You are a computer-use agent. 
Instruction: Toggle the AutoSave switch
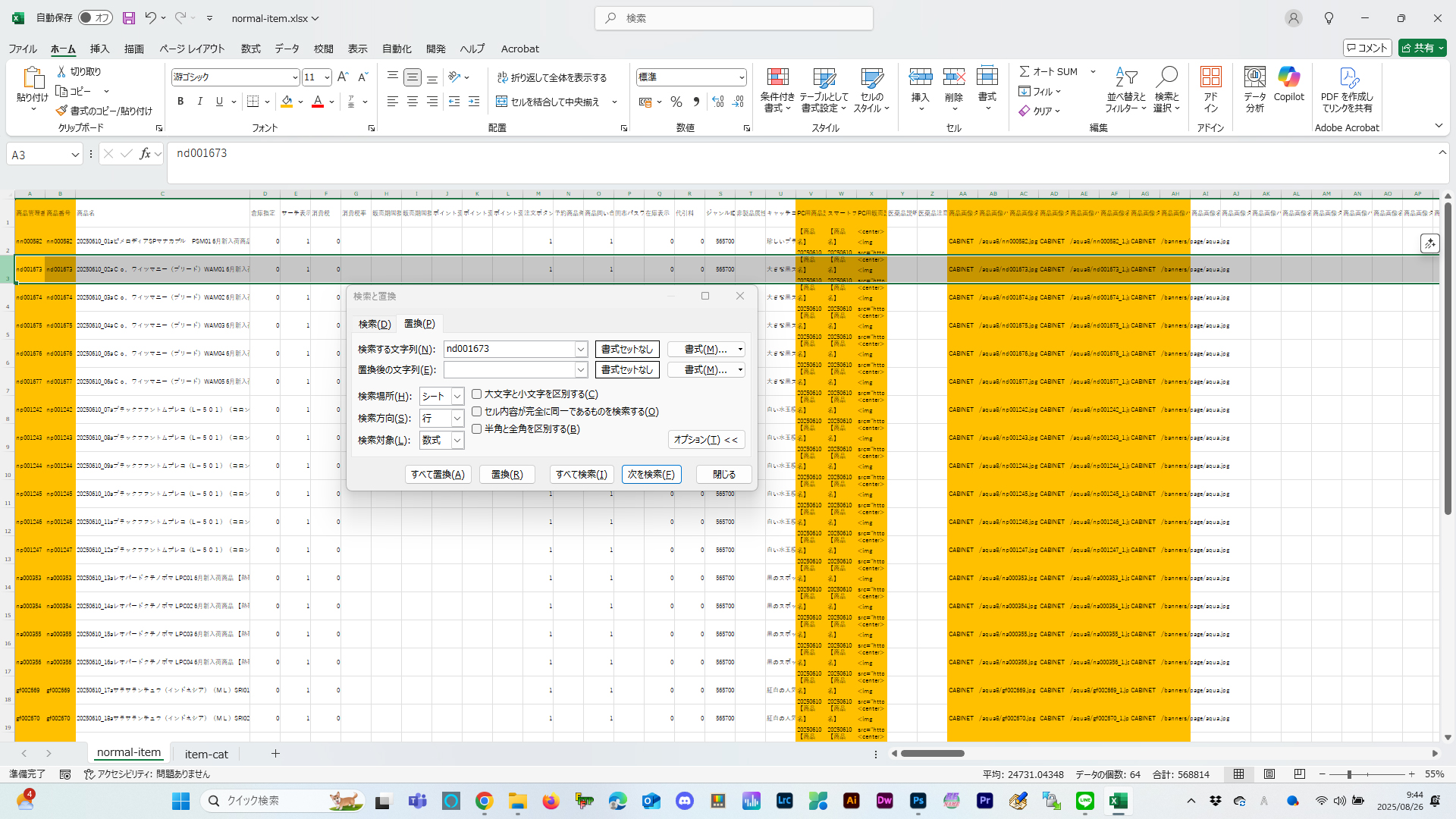96,18
